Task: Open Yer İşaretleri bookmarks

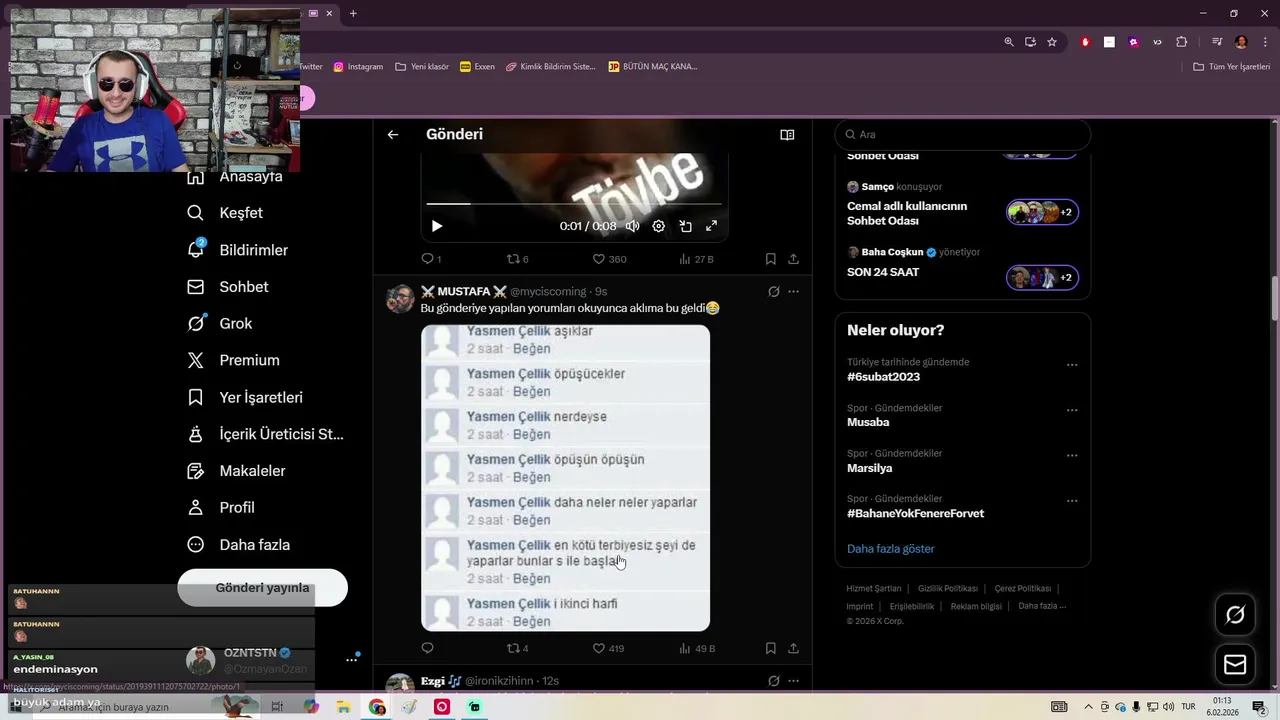Action: [245, 397]
